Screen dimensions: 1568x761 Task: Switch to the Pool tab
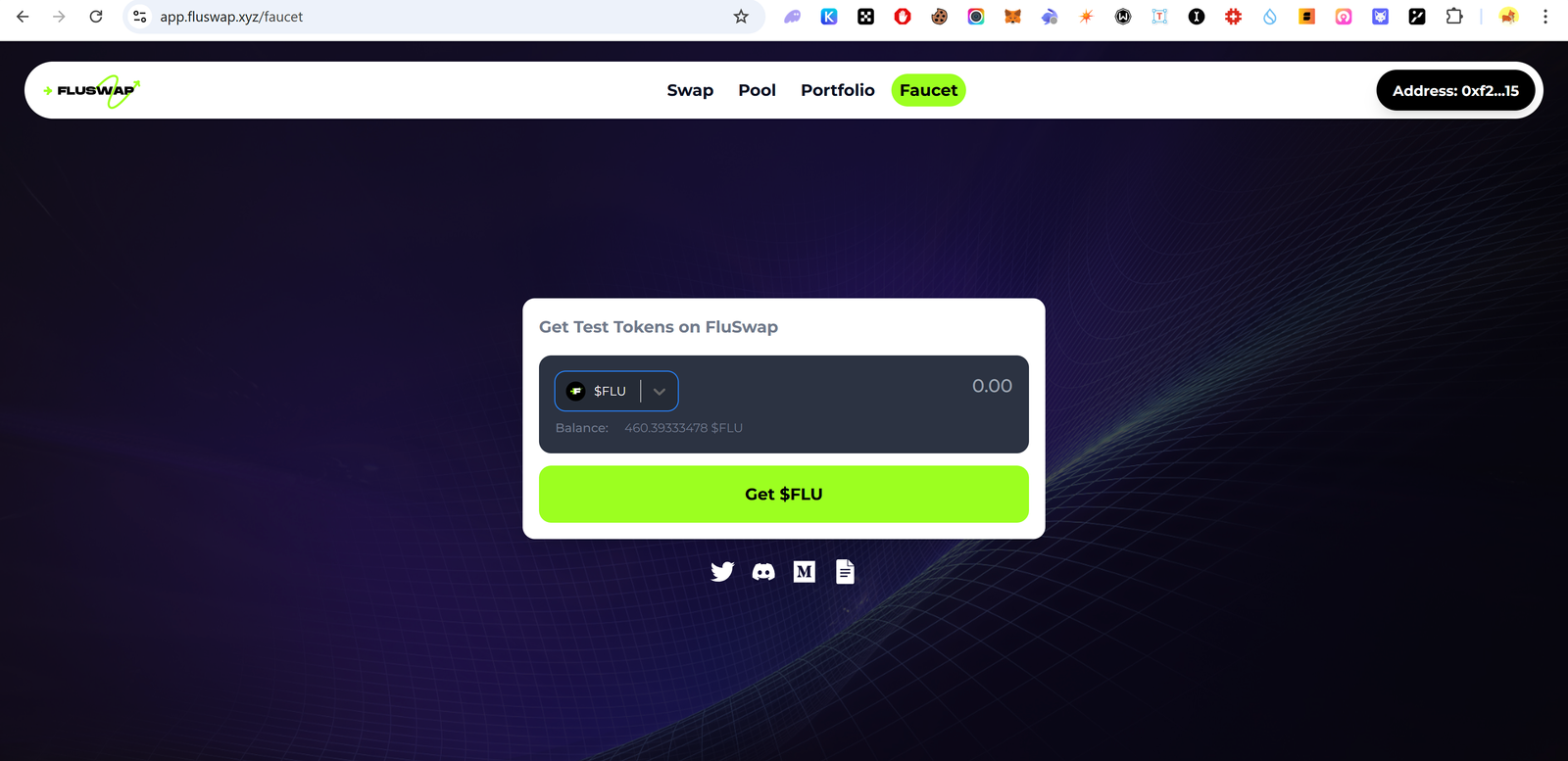[757, 90]
